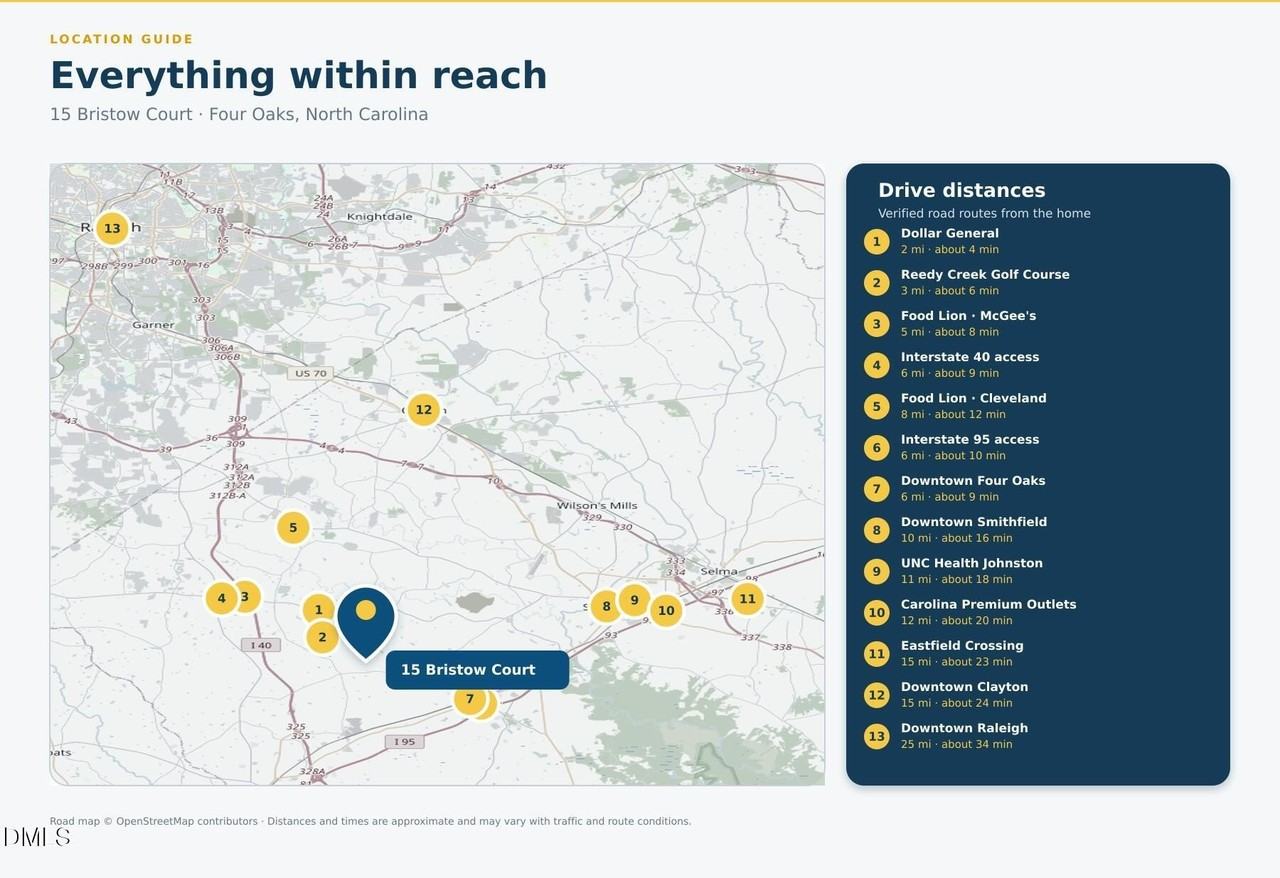Image resolution: width=1280 pixels, height=878 pixels.
Task: Select map marker 5 on the map
Action: click(293, 528)
